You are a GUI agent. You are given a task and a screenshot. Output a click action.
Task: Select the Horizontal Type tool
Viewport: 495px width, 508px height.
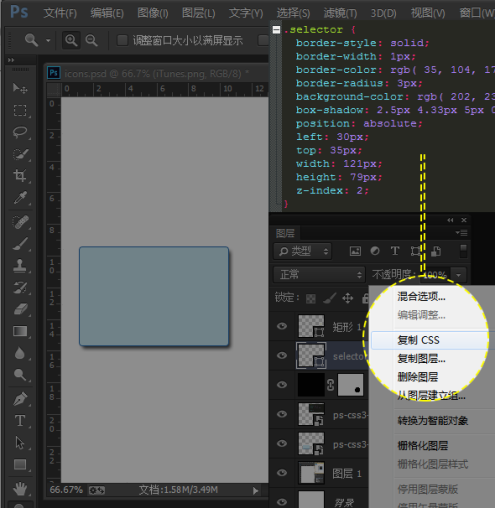(x=20, y=421)
